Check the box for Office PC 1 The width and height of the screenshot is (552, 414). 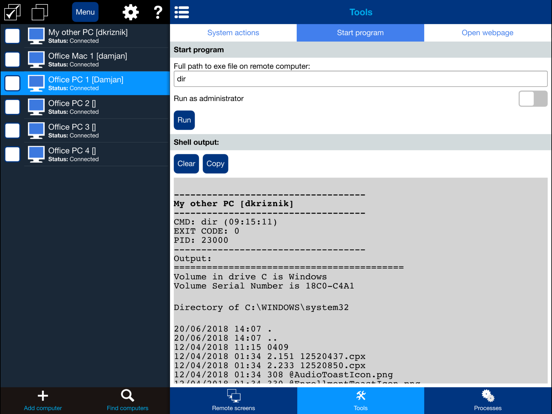click(12, 83)
